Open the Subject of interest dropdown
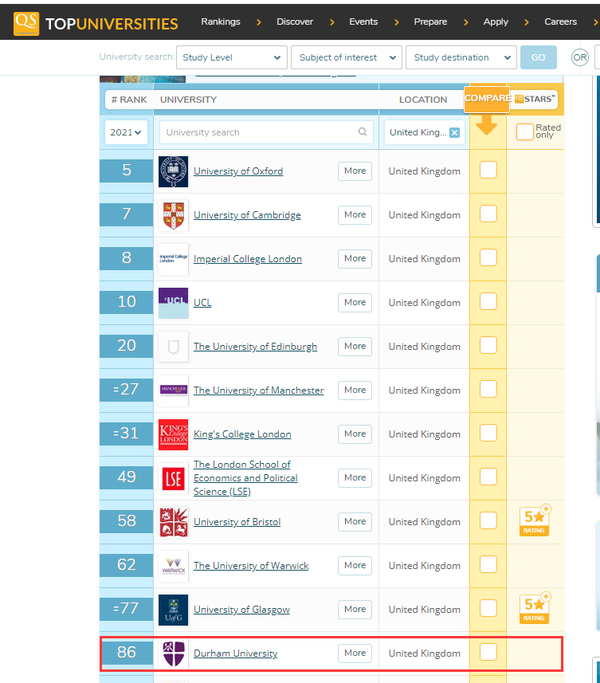Screen dimensions: 600x683 346,57
